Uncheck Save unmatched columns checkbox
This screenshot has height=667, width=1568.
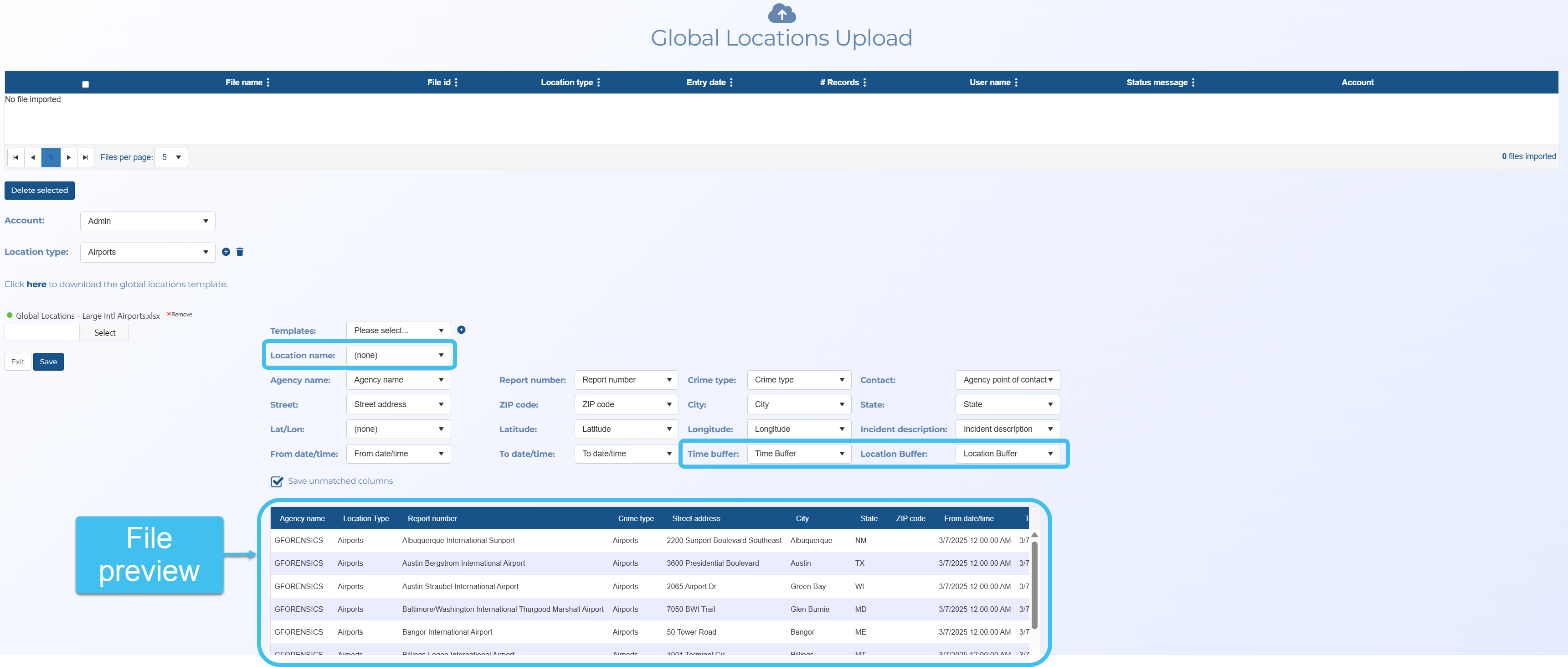(x=277, y=481)
